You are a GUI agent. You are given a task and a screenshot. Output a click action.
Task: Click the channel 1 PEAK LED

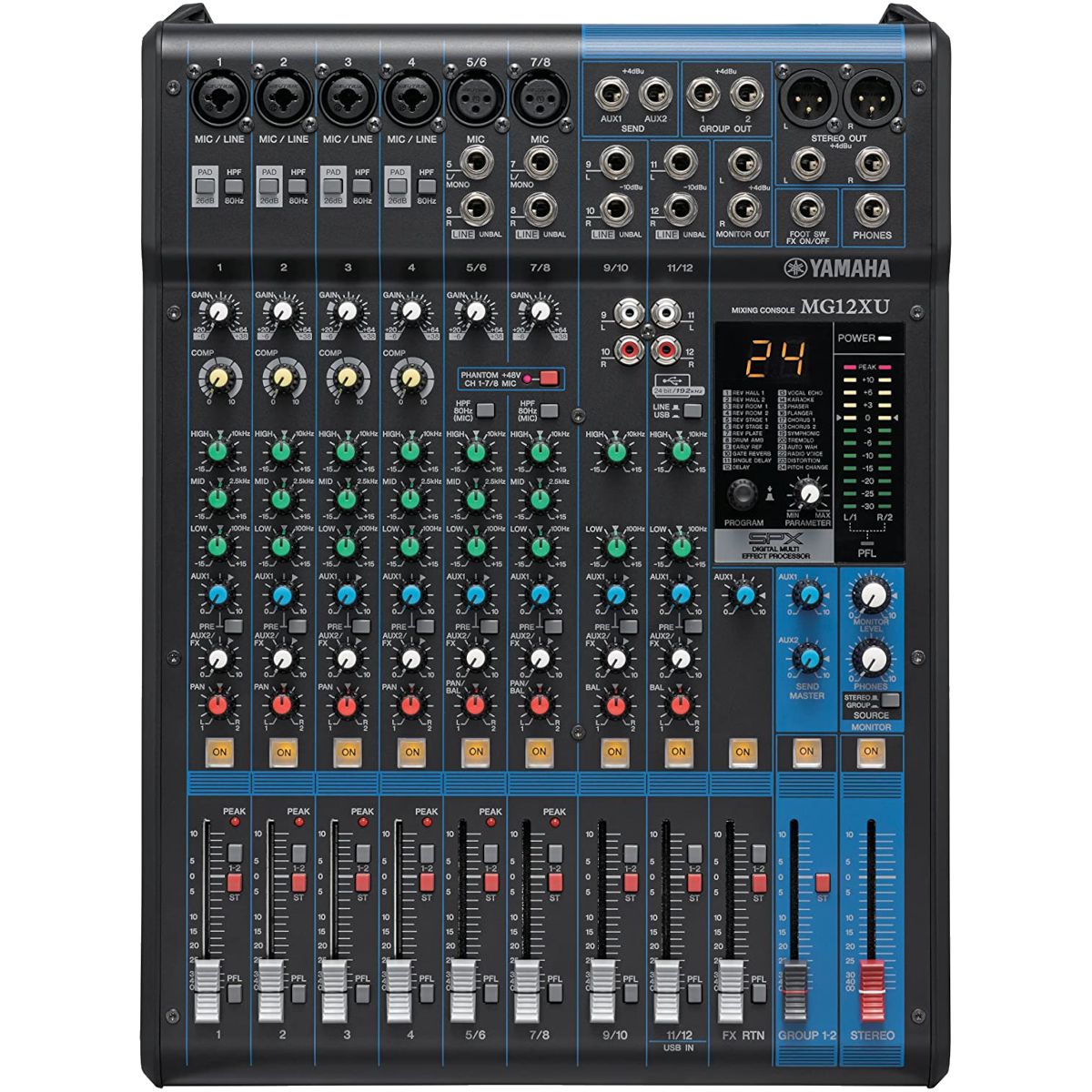pyautogui.click(x=235, y=823)
